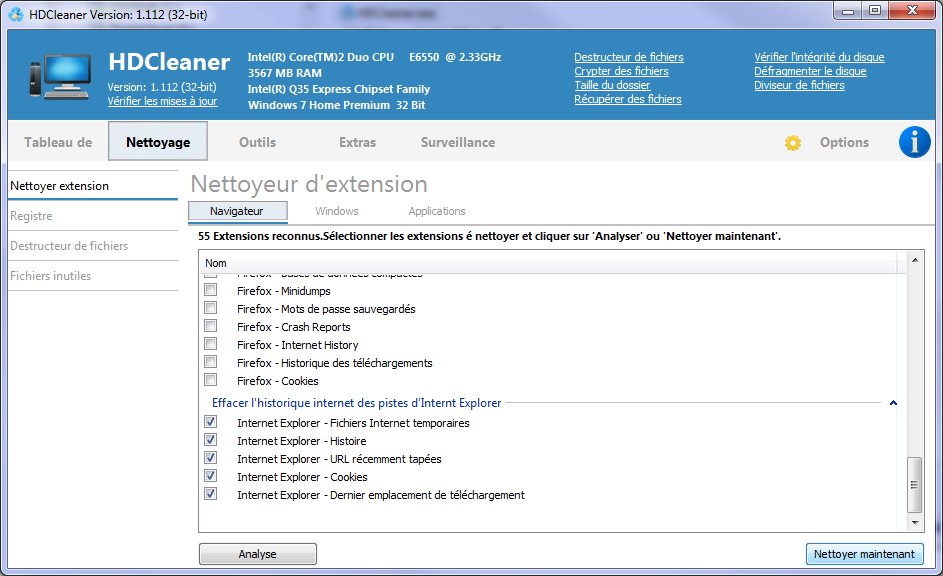The image size is (943, 576).
Task: Click Vérifier l'intégrité du disque link
Action: pos(819,57)
